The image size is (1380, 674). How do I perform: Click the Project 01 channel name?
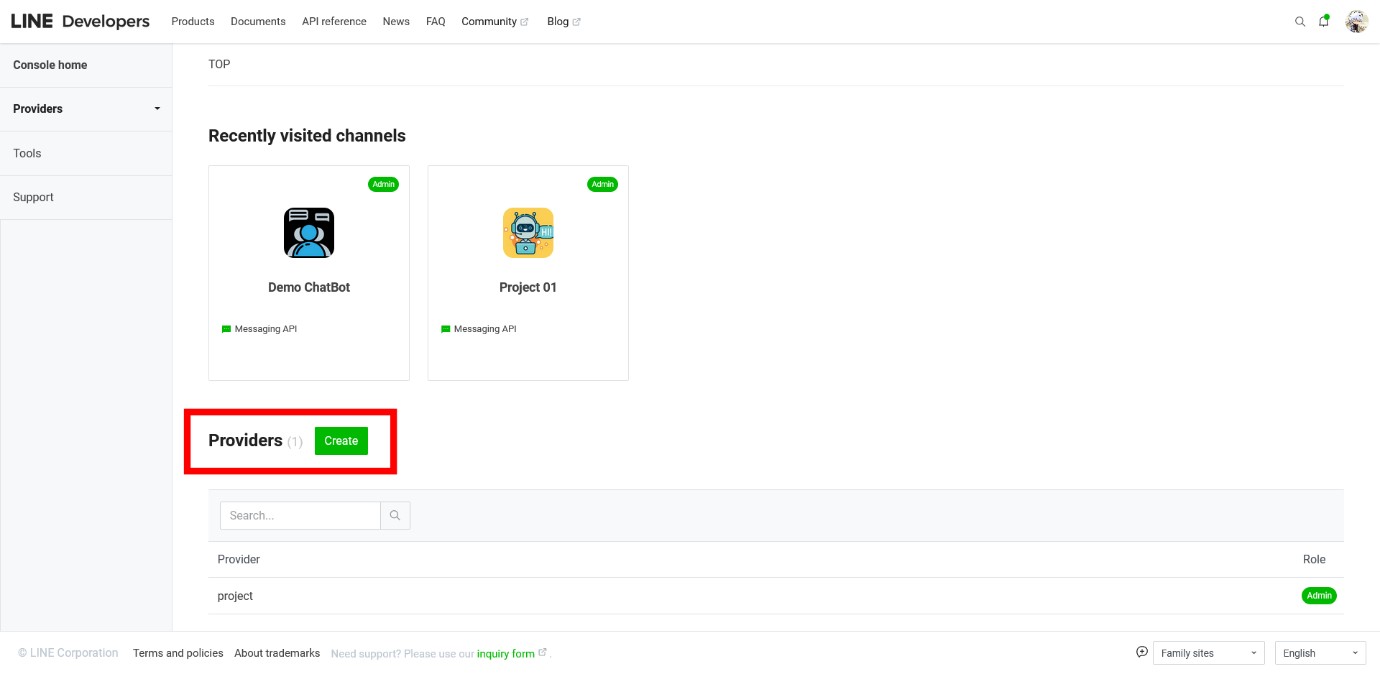528,287
